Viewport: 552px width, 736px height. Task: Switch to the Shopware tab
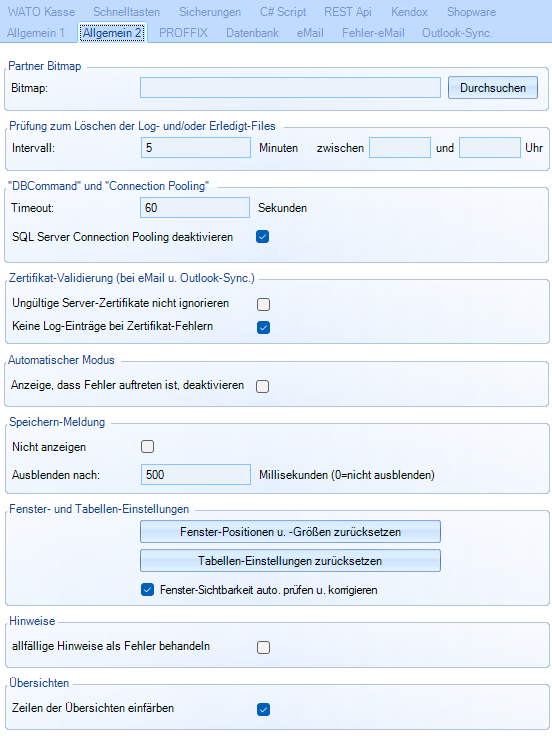coord(471,12)
